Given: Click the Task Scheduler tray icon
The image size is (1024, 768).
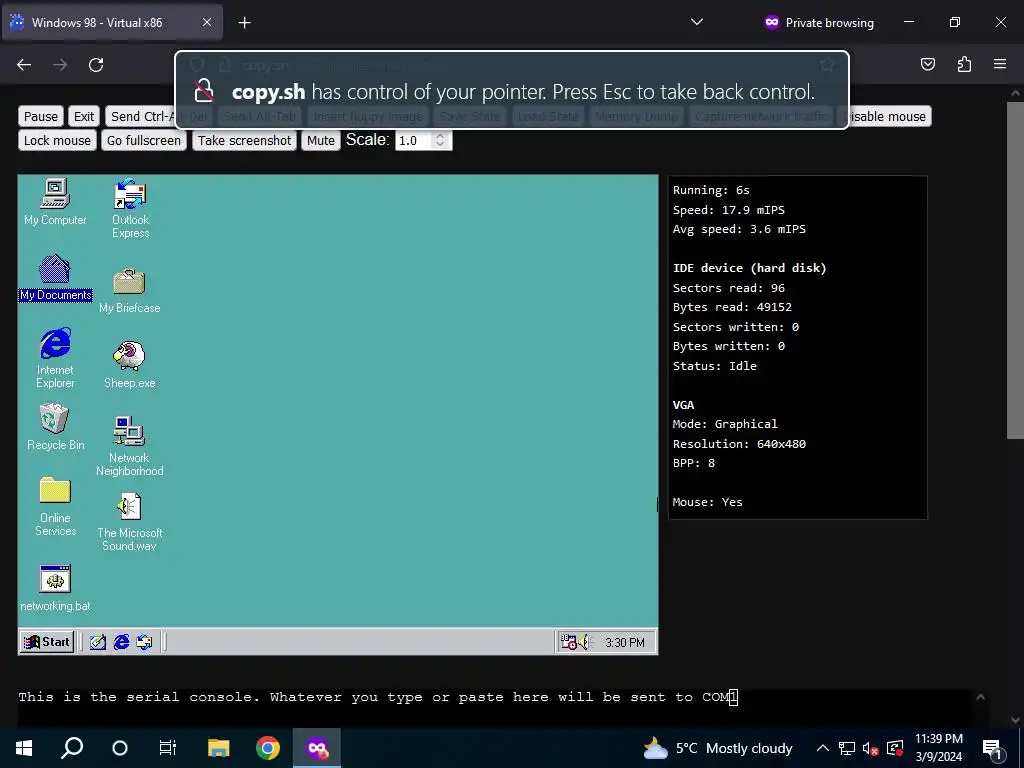Looking at the screenshot, I should [x=568, y=643].
